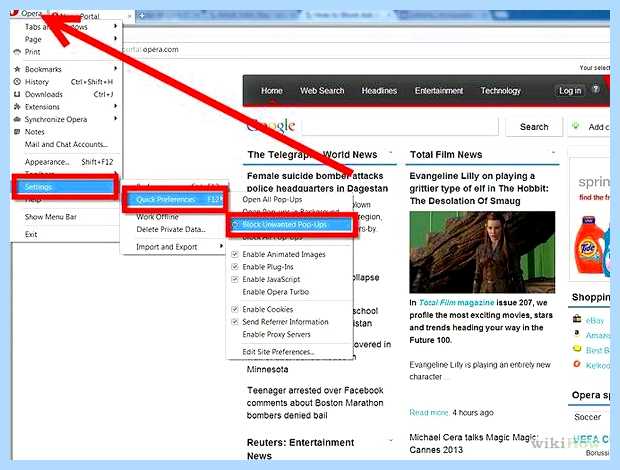The width and height of the screenshot is (620, 470).
Task: Collapse The Telegraph World News widget
Action: (391, 153)
